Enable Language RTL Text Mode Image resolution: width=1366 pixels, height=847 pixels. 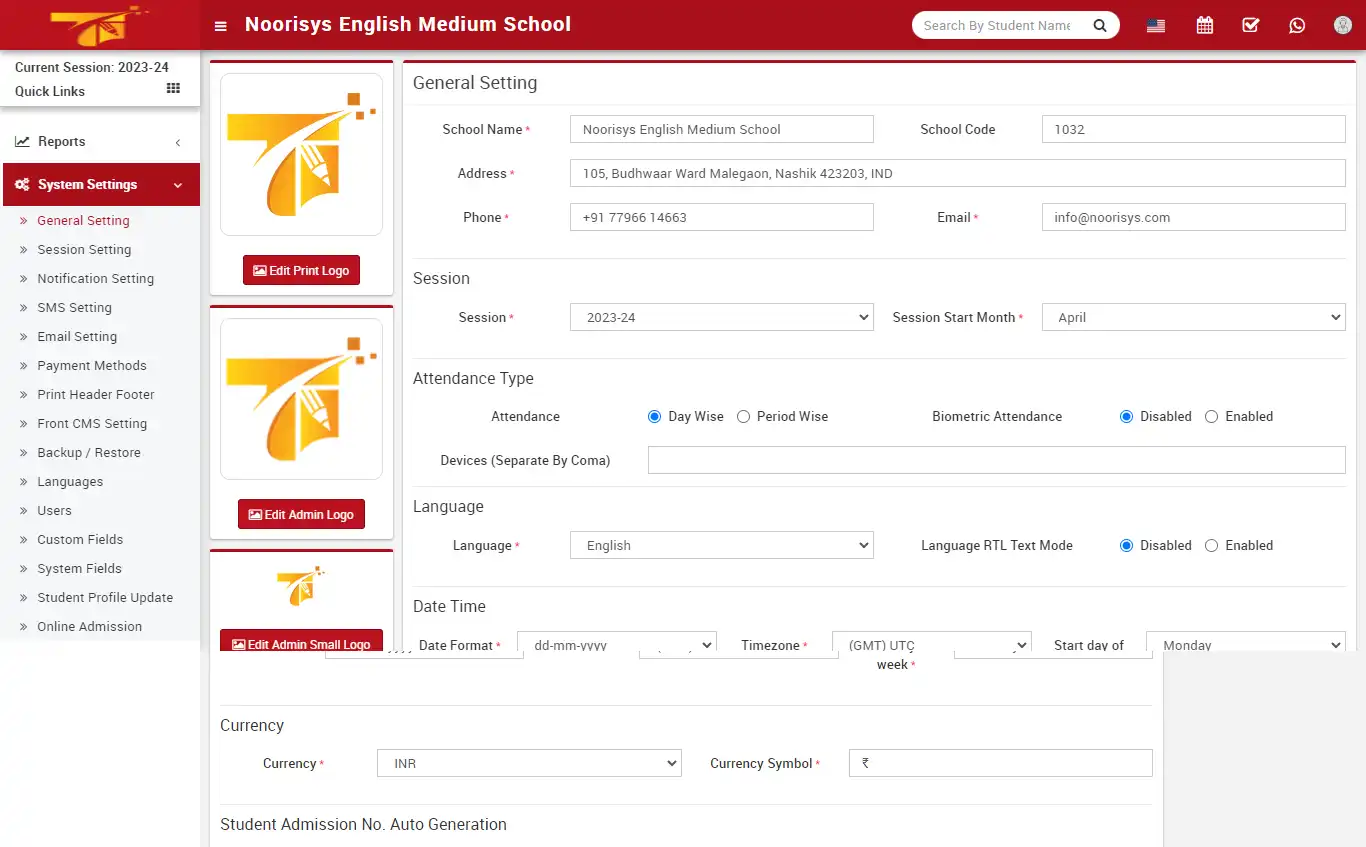1211,545
